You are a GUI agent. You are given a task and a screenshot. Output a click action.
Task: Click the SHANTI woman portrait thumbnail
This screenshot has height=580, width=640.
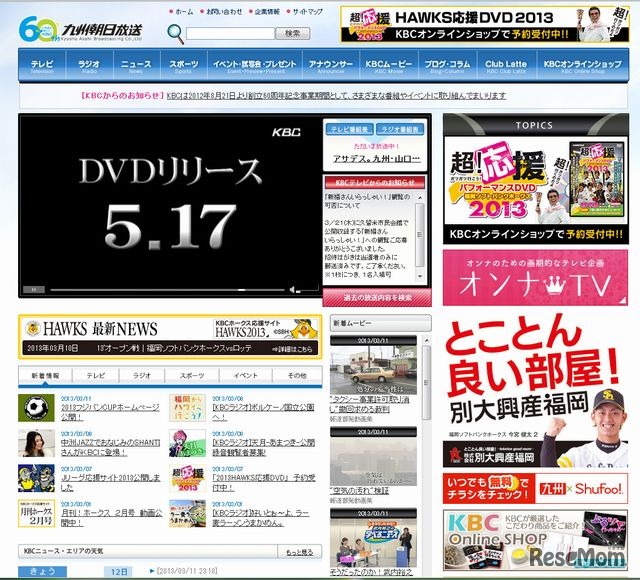[x=36, y=443]
